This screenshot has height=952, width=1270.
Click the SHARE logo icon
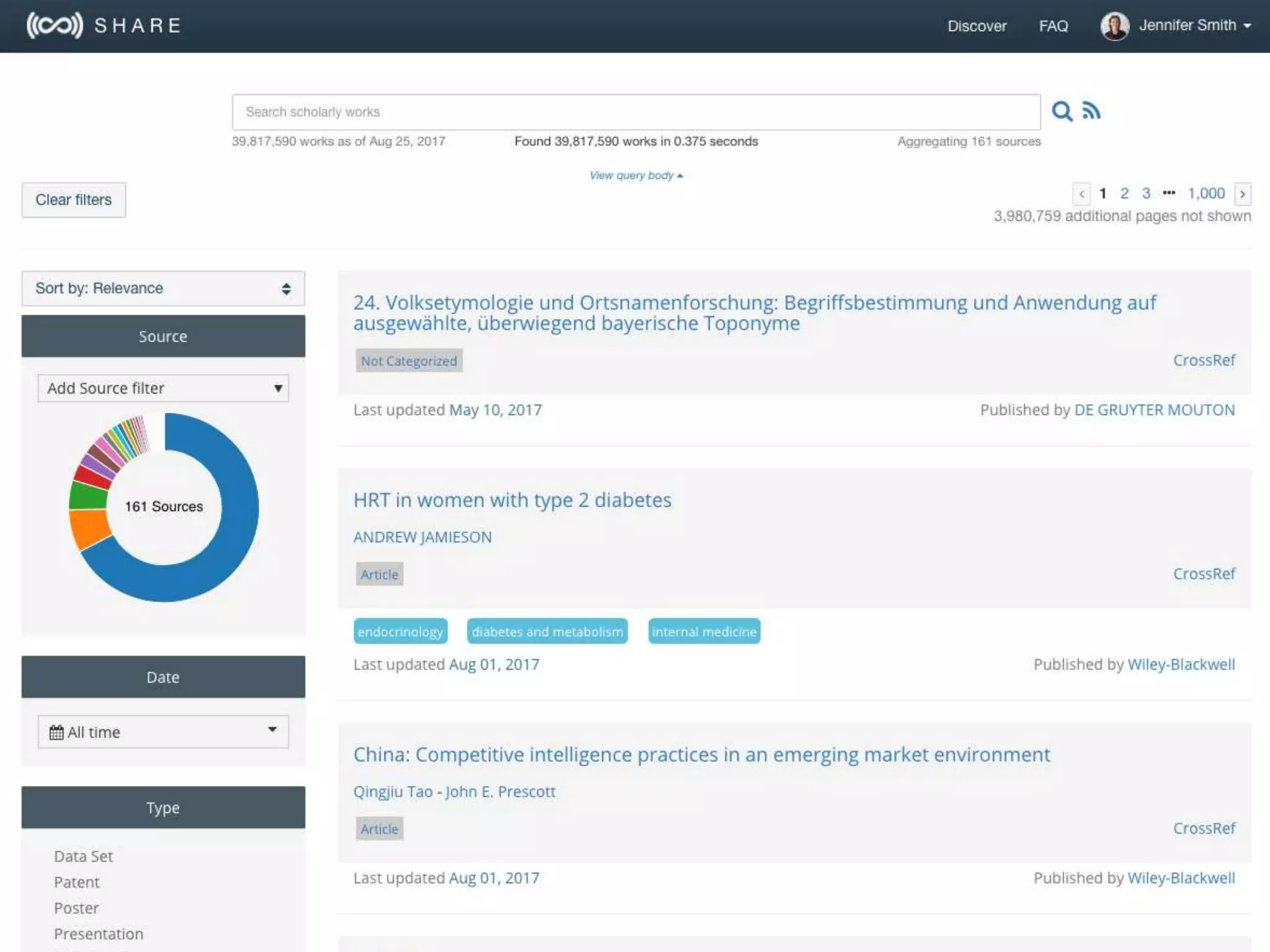[55, 25]
